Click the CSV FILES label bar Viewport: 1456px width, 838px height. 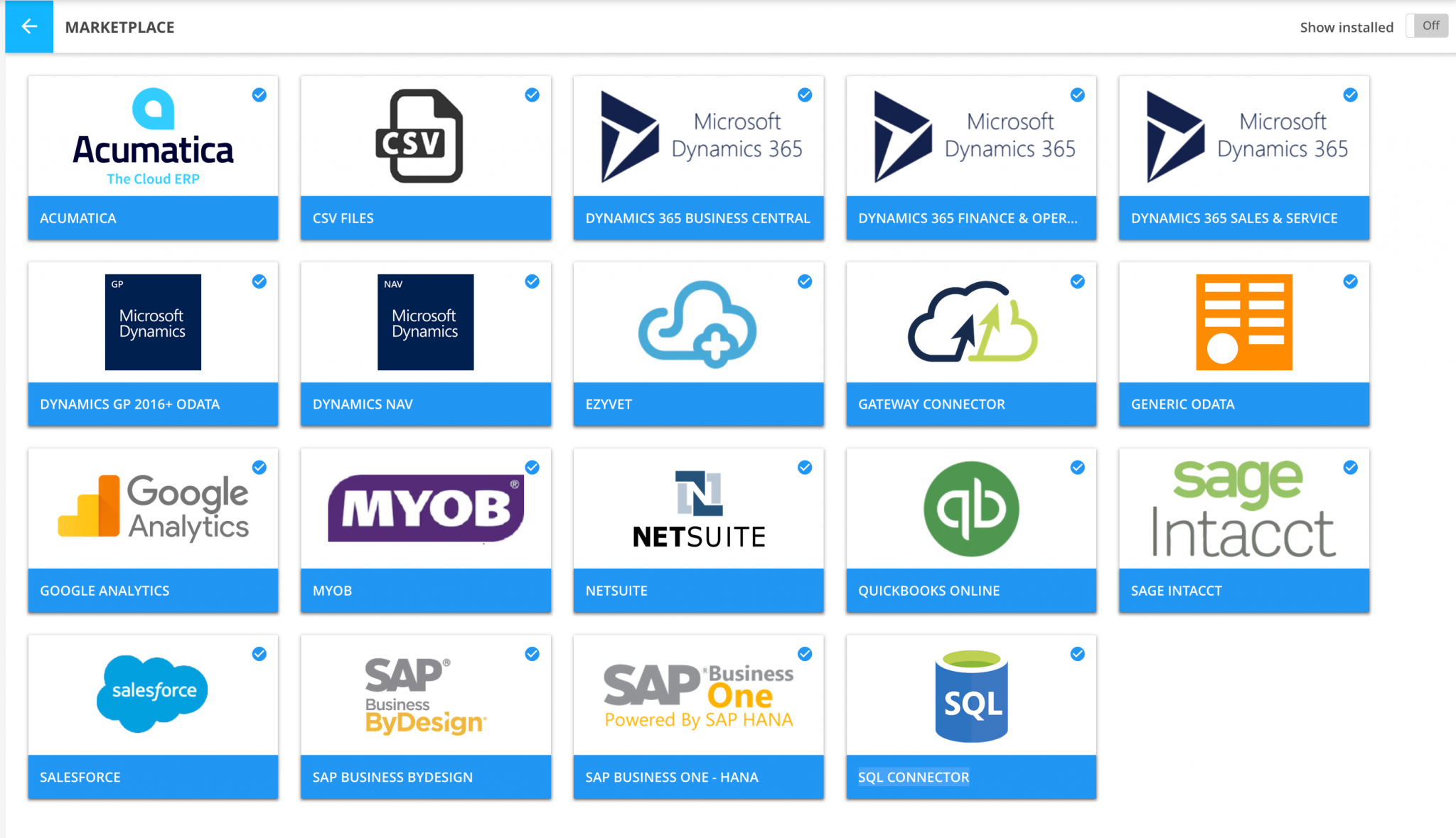pyautogui.click(x=426, y=218)
